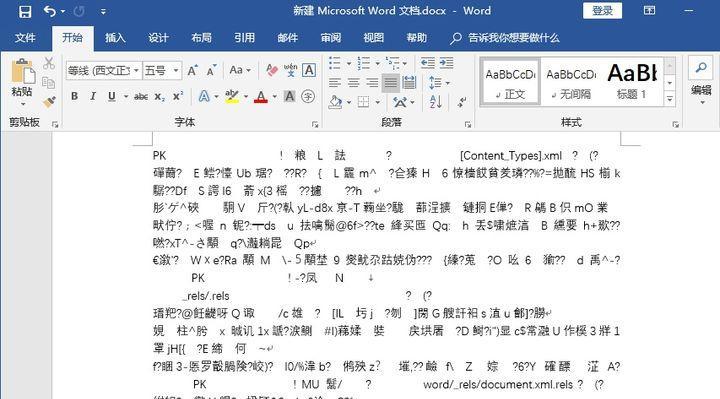The height and width of the screenshot is (399, 720).
Task: Expand the 粘贴 paste options arrow
Action: [22, 104]
